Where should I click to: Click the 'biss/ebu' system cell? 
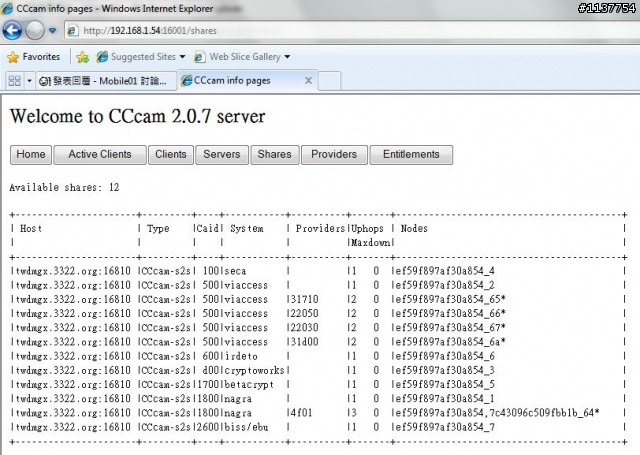(x=247, y=427)
